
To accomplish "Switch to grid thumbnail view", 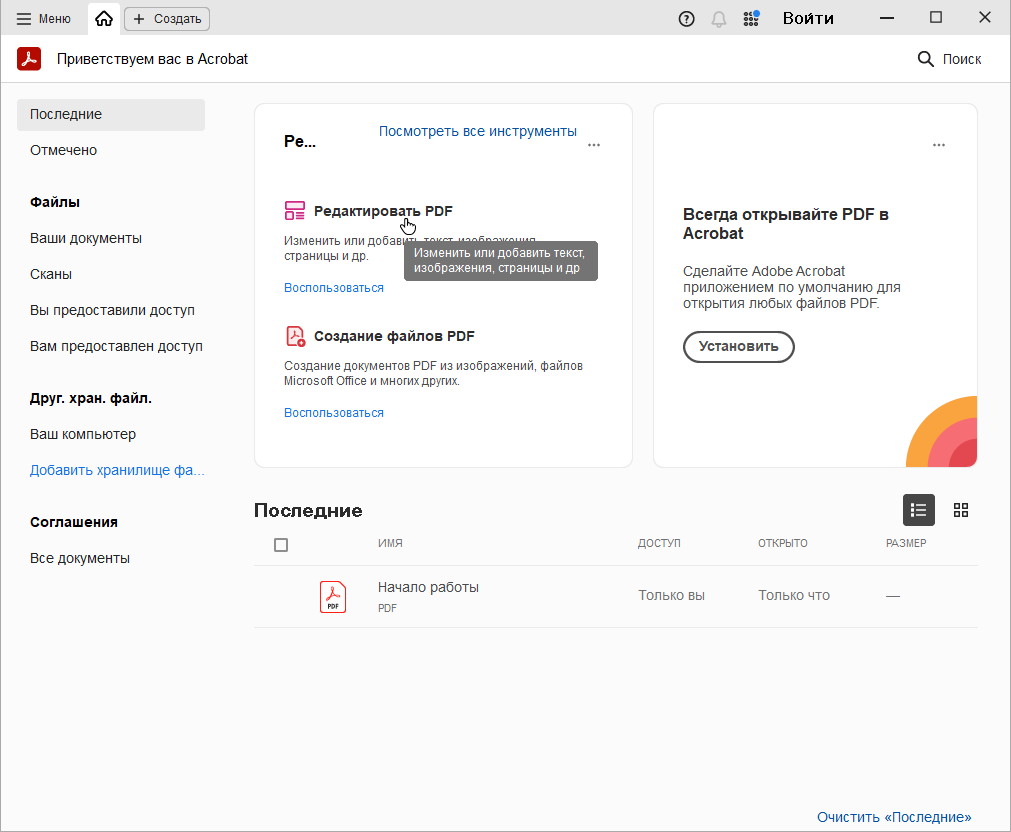I will coord(961,511).
